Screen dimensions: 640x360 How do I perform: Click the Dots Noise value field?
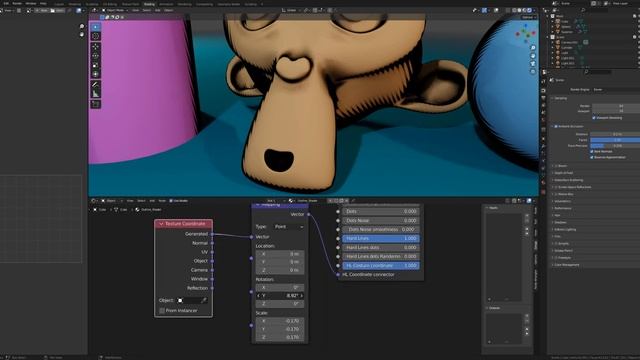tap(381, 220)
